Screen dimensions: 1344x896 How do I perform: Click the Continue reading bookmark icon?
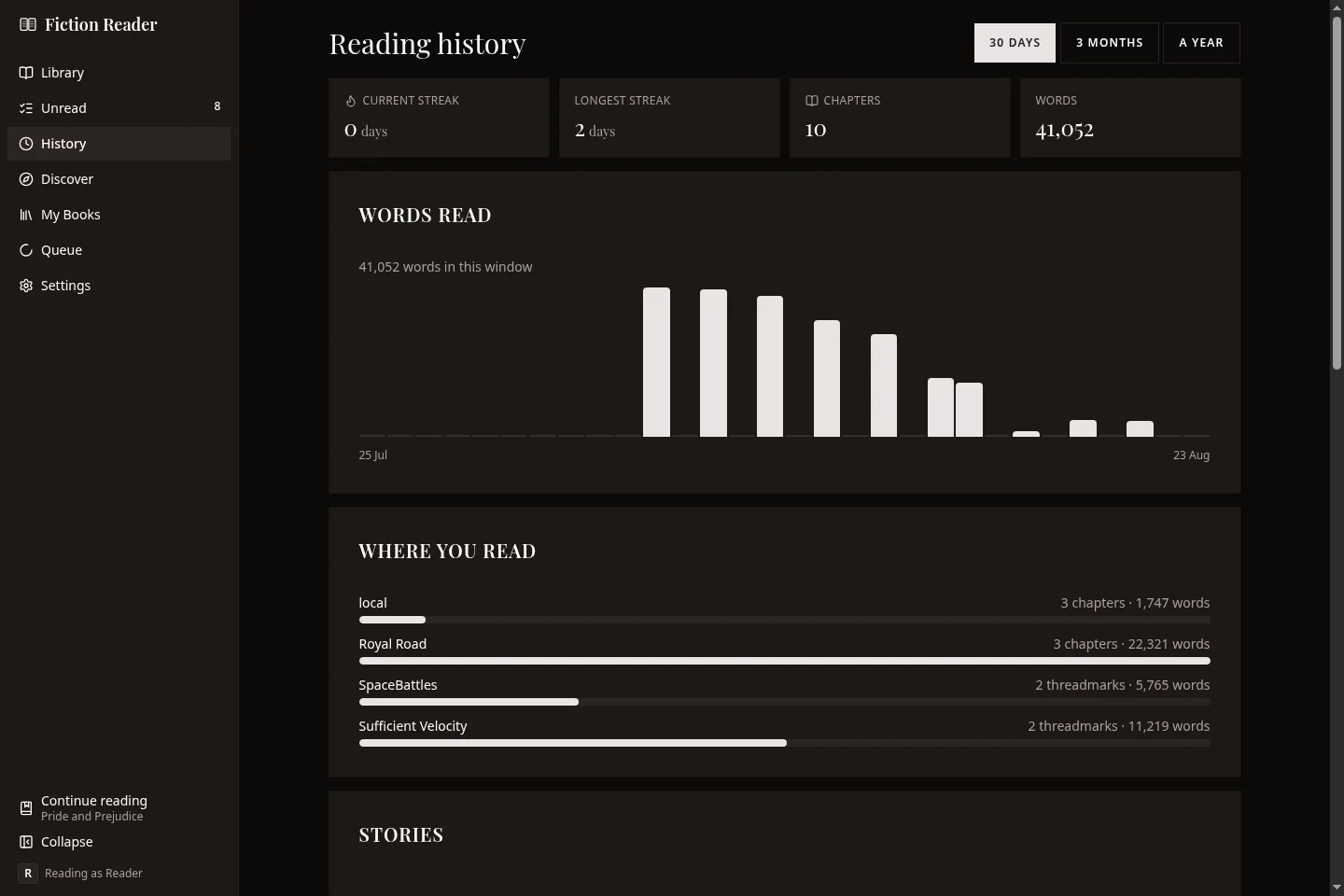pos(26,808)
